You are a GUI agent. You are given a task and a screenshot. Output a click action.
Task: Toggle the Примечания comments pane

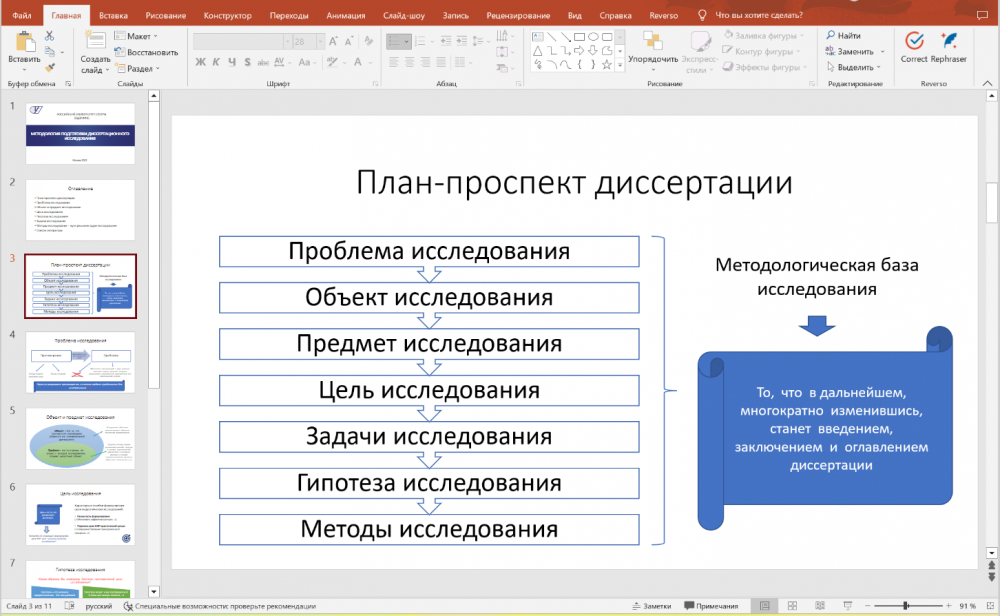click(710, 606)
